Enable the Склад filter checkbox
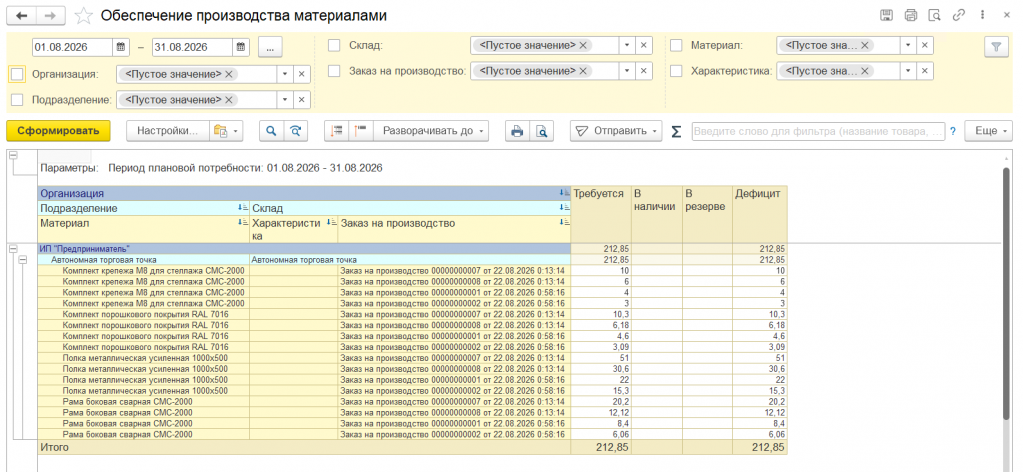 334,46
